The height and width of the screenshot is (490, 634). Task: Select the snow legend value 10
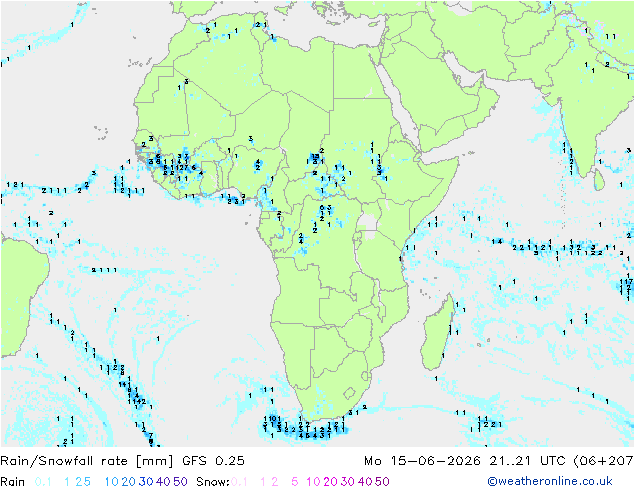[x=313, y=482]
